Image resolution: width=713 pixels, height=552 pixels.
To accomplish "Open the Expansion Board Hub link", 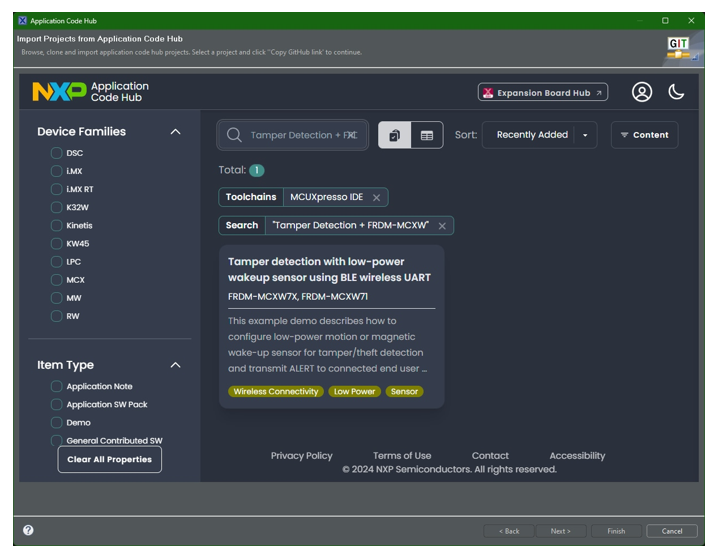I will (542, 92).
